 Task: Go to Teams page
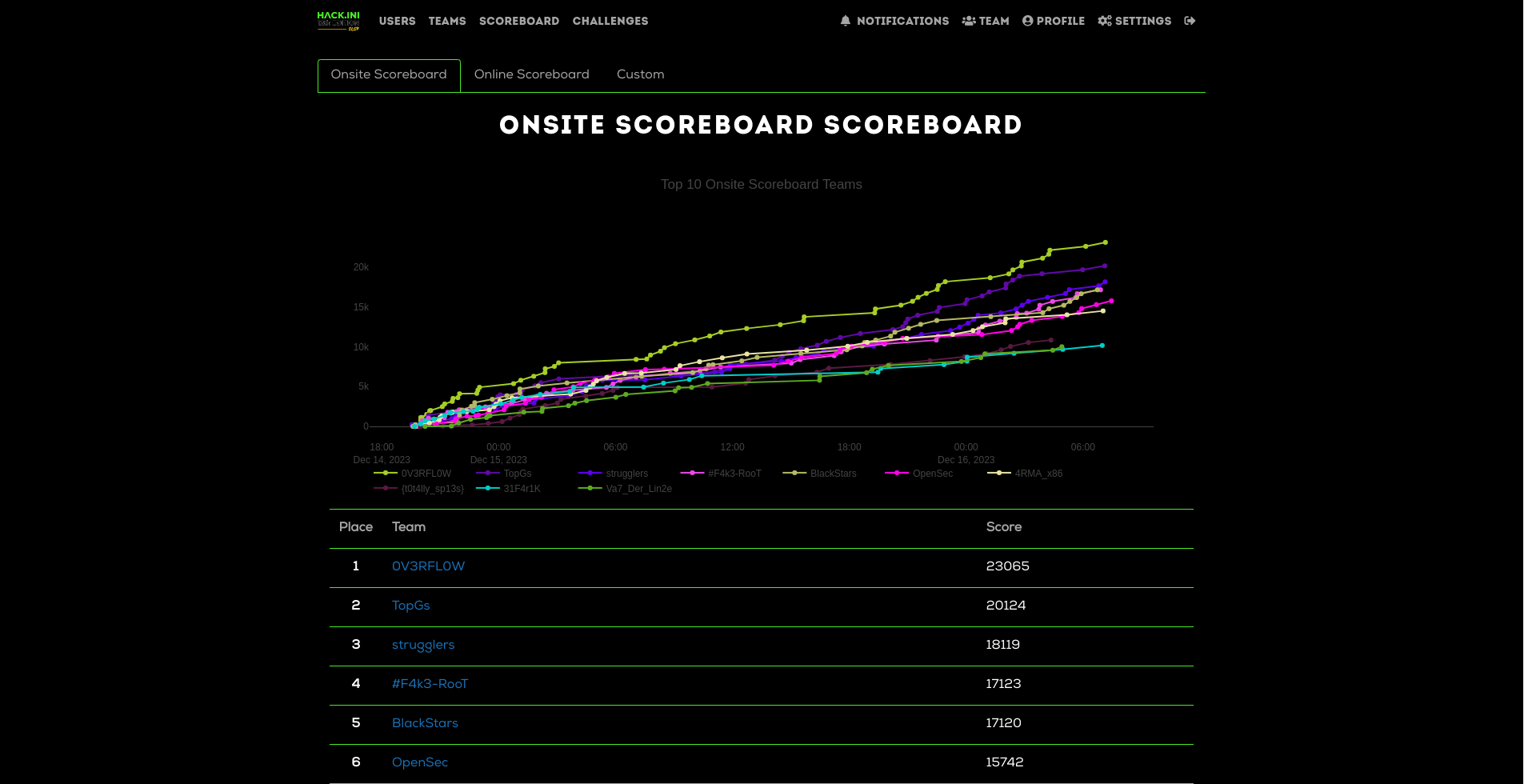click(x=447, y=21)
